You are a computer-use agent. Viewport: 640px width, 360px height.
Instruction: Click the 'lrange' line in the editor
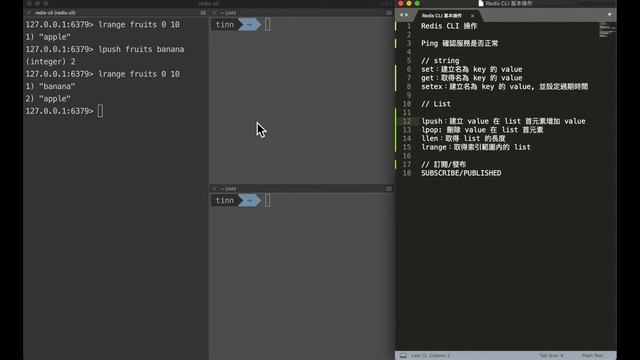(x=476, y=147)
